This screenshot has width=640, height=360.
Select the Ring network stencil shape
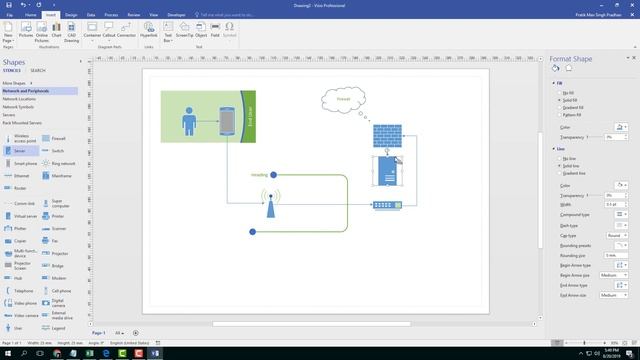59,163
